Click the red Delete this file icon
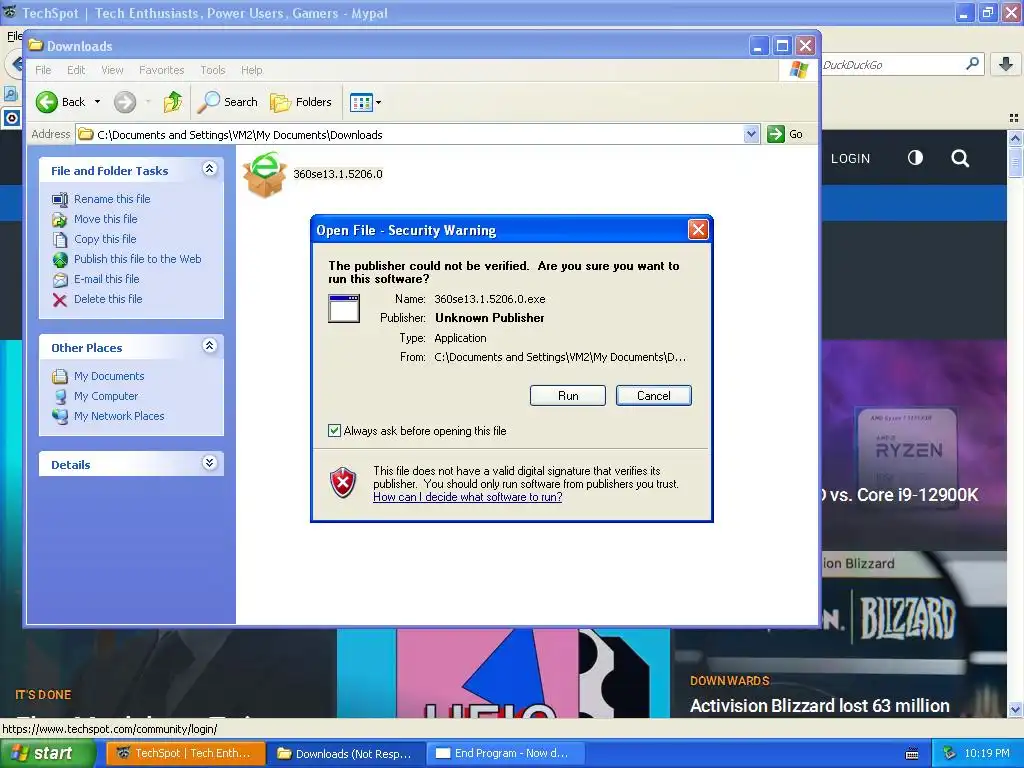1024x768 pixels. (x=60, y=300)
